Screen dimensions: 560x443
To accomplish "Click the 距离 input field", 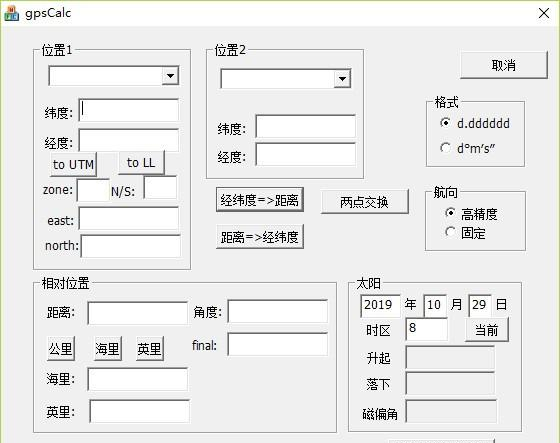I will click(138, 313).
